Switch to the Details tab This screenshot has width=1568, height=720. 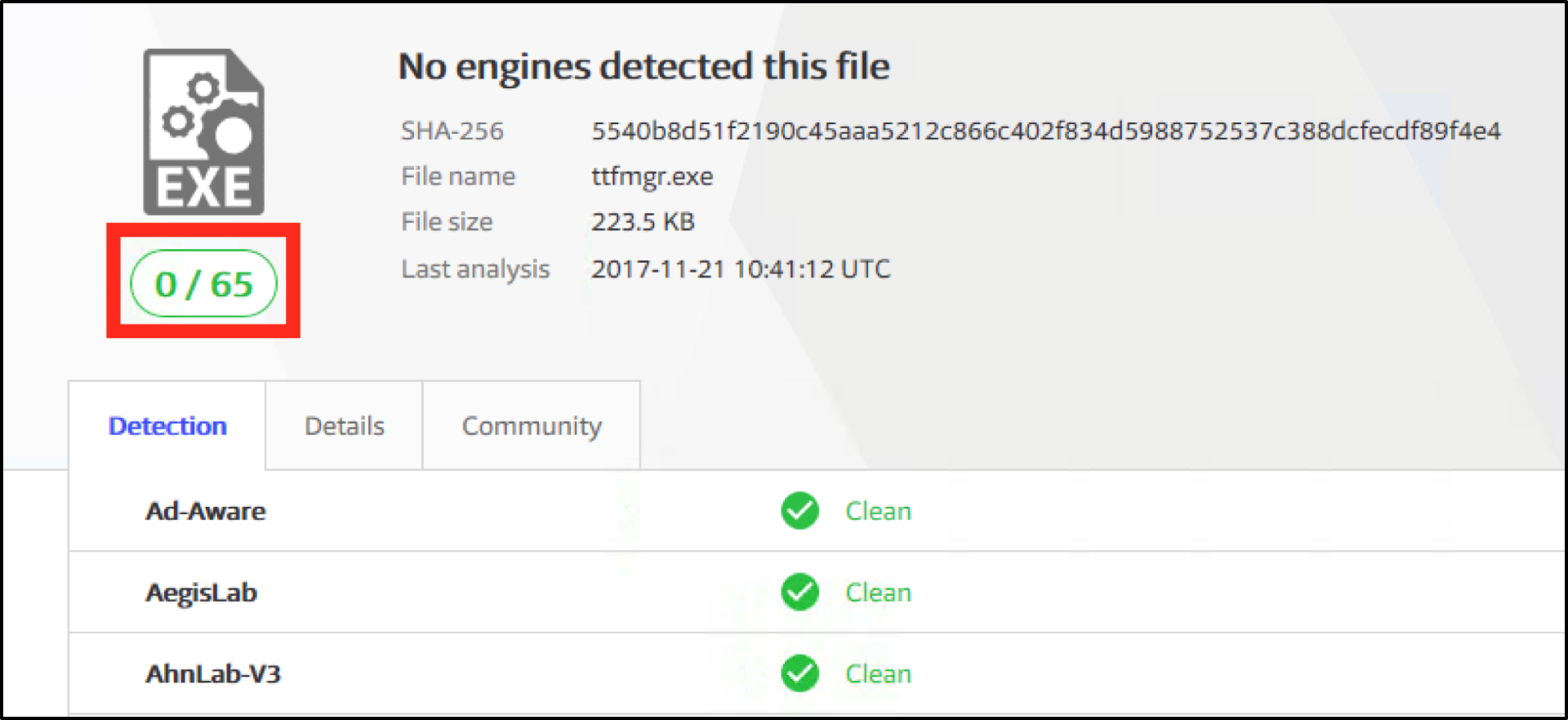click(x=344, y=426)
